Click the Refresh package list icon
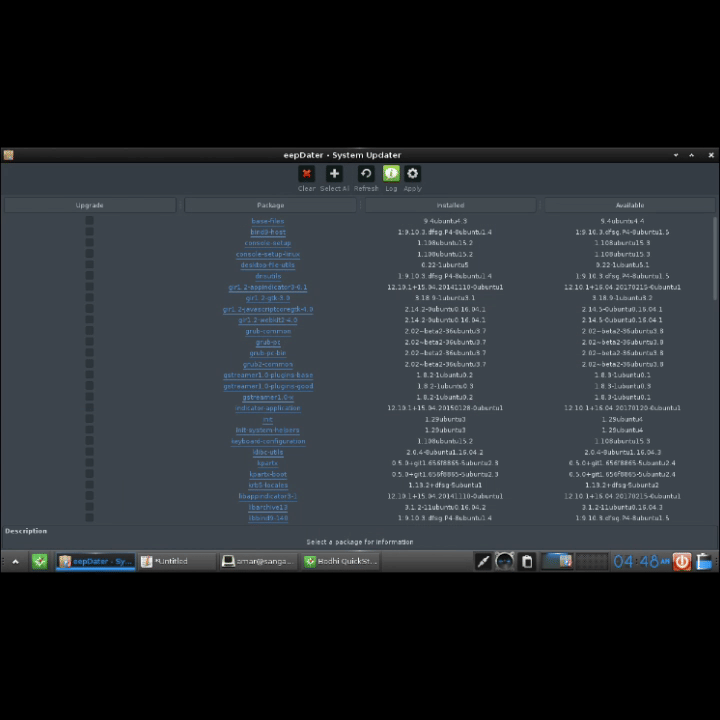720x720 pixels. click(366, 174)
